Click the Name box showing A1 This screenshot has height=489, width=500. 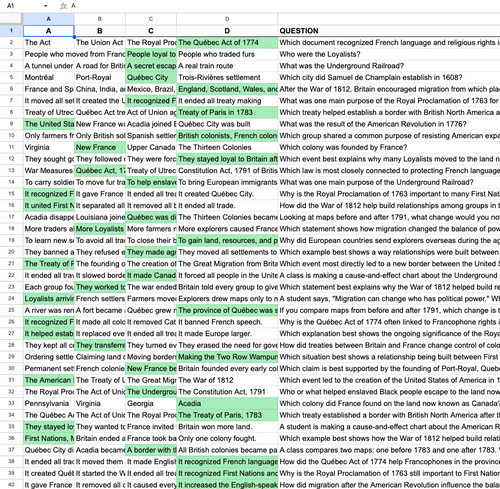(x=11, y=6)
